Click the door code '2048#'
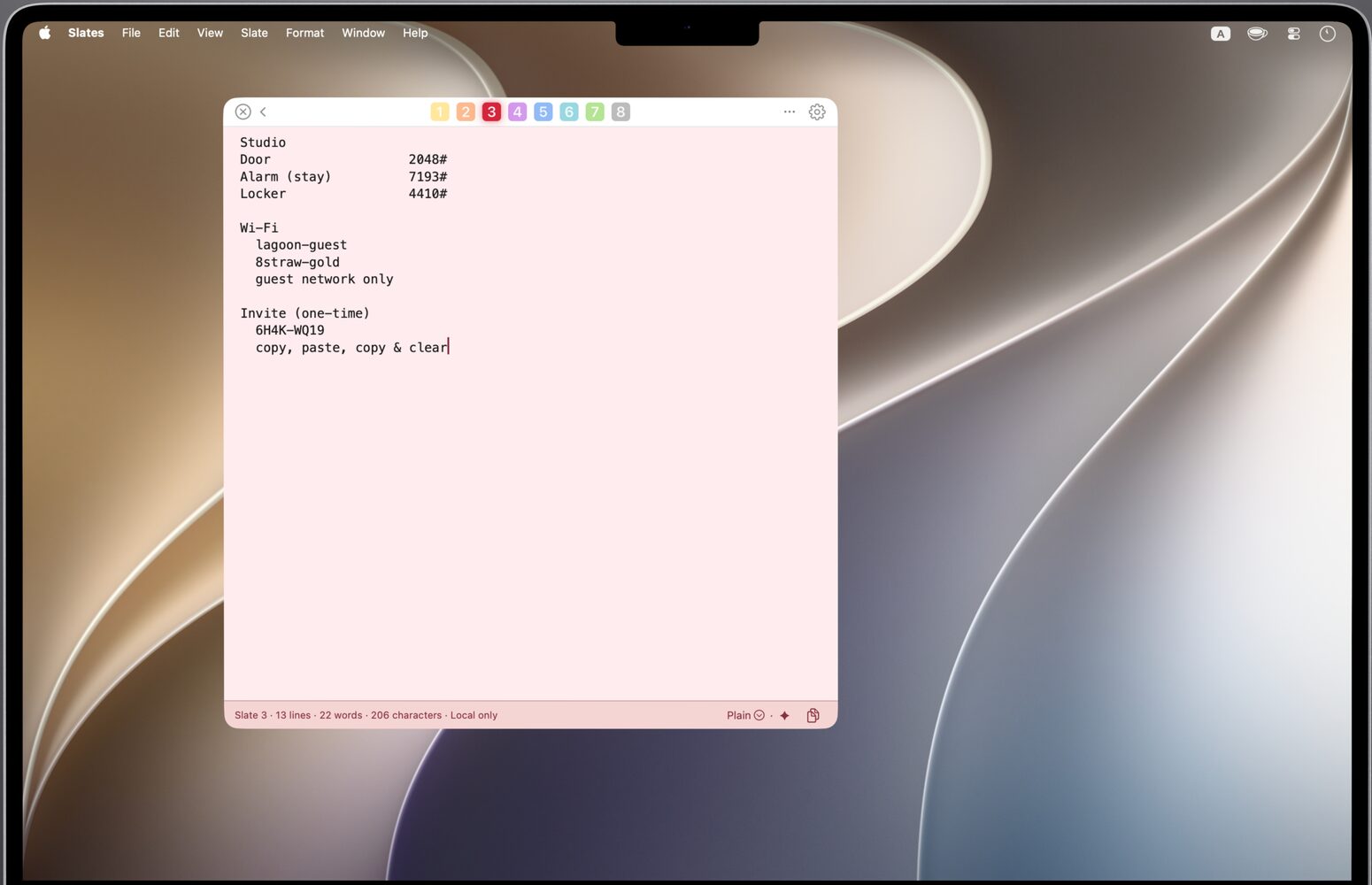Viewport: 1372px width, 885px height. click(x=428, y=159)
